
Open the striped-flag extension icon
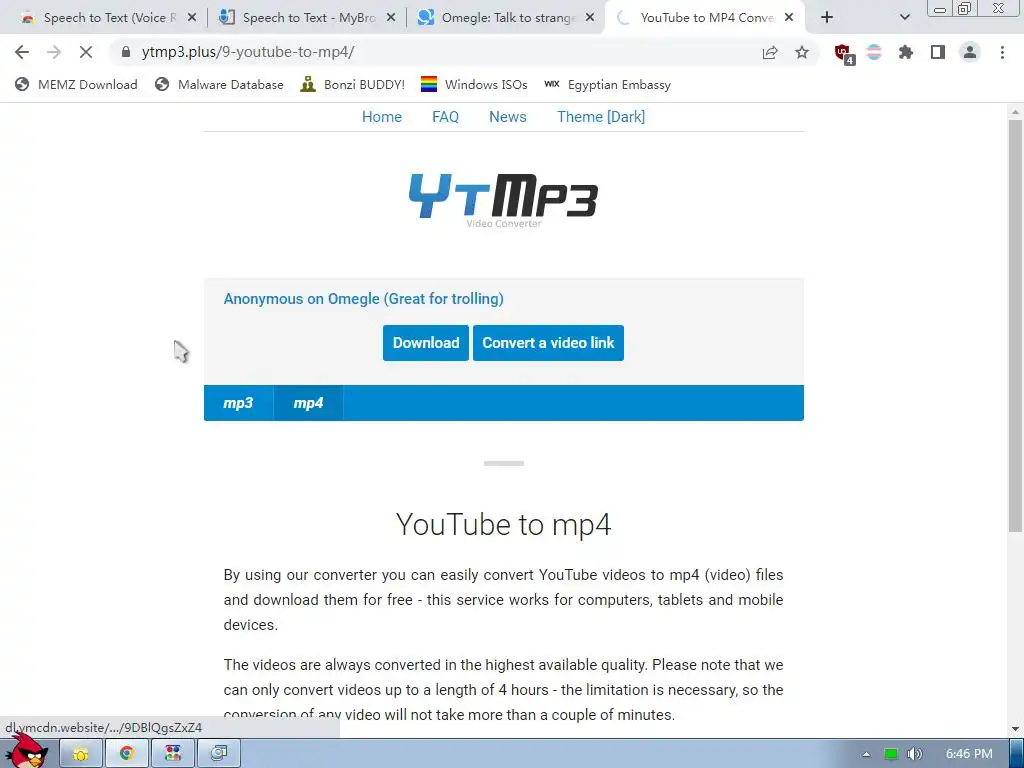click(874, 52)
